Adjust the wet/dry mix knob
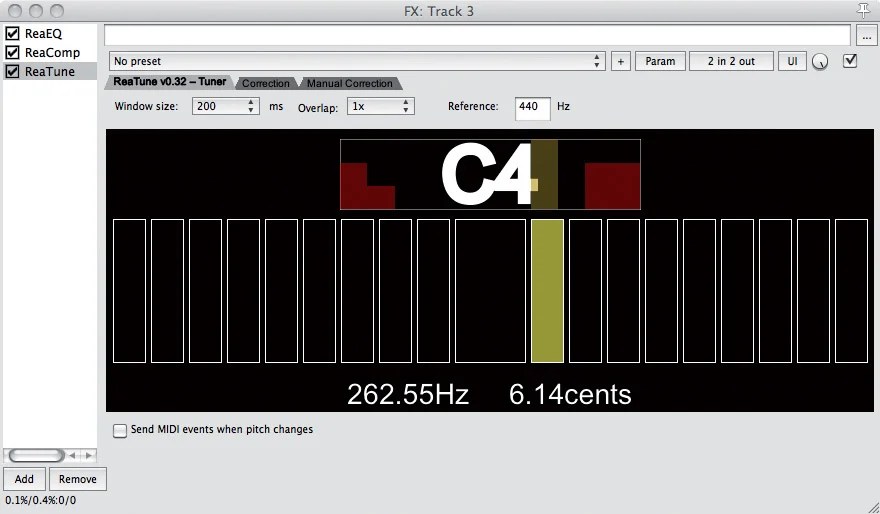 820,62
